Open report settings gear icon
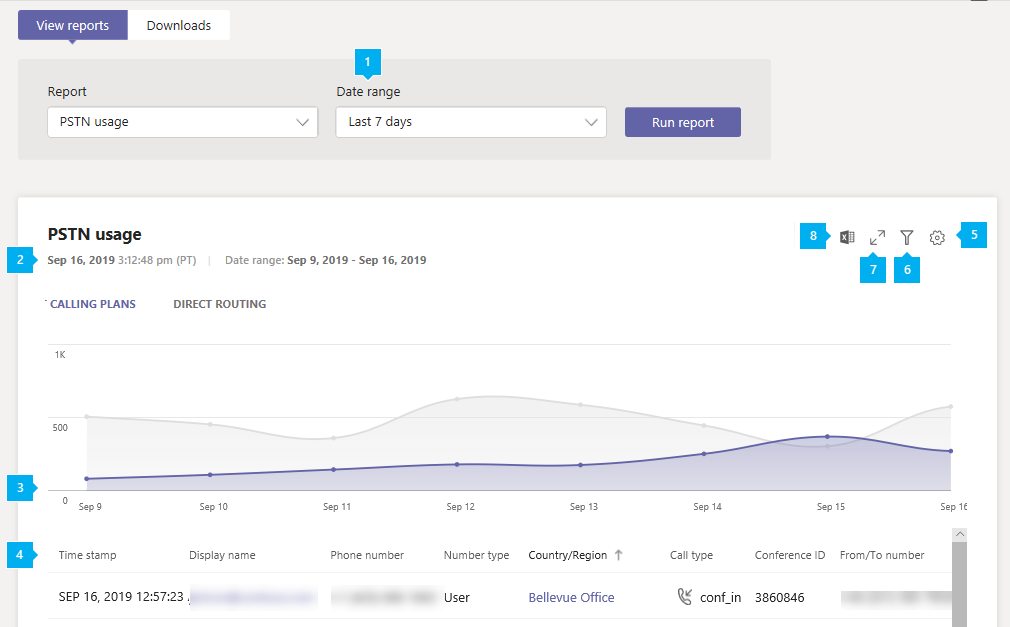This screenshot has height=627, width=1010. click(937, 237)
